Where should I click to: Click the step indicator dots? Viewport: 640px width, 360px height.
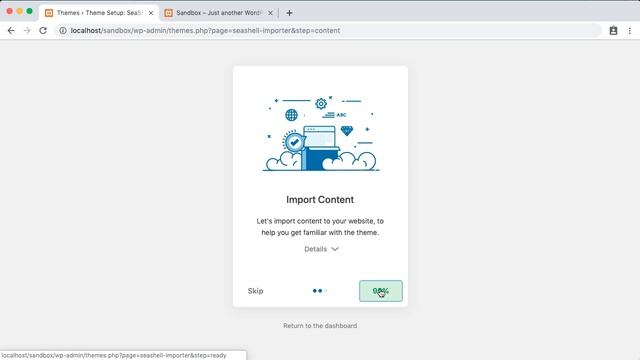tap(320, 291)
